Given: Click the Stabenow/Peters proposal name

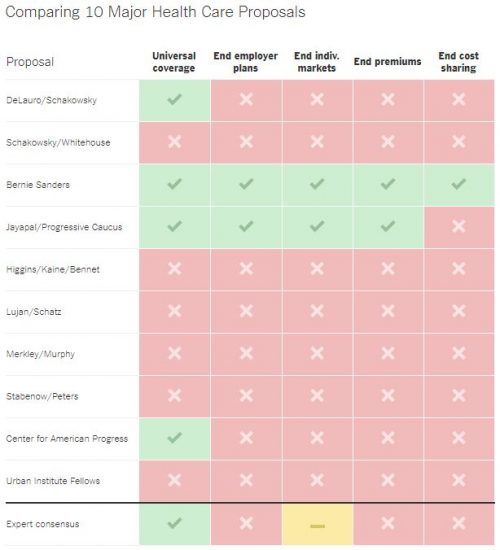Looking at the screenshot, I should (x=42, y=396).
